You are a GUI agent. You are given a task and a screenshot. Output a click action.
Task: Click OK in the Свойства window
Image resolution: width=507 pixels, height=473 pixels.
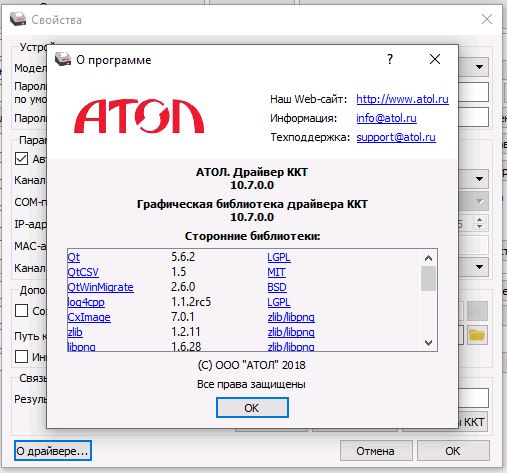(453, 451)
